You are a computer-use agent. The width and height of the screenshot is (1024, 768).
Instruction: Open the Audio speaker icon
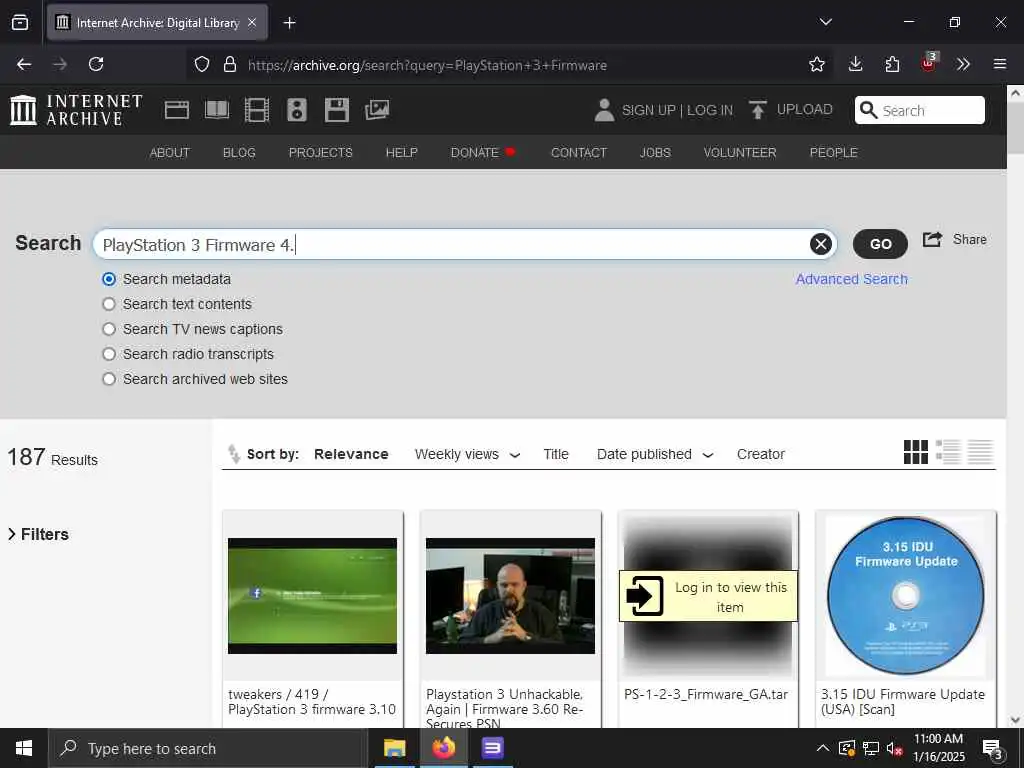point(296,110)
